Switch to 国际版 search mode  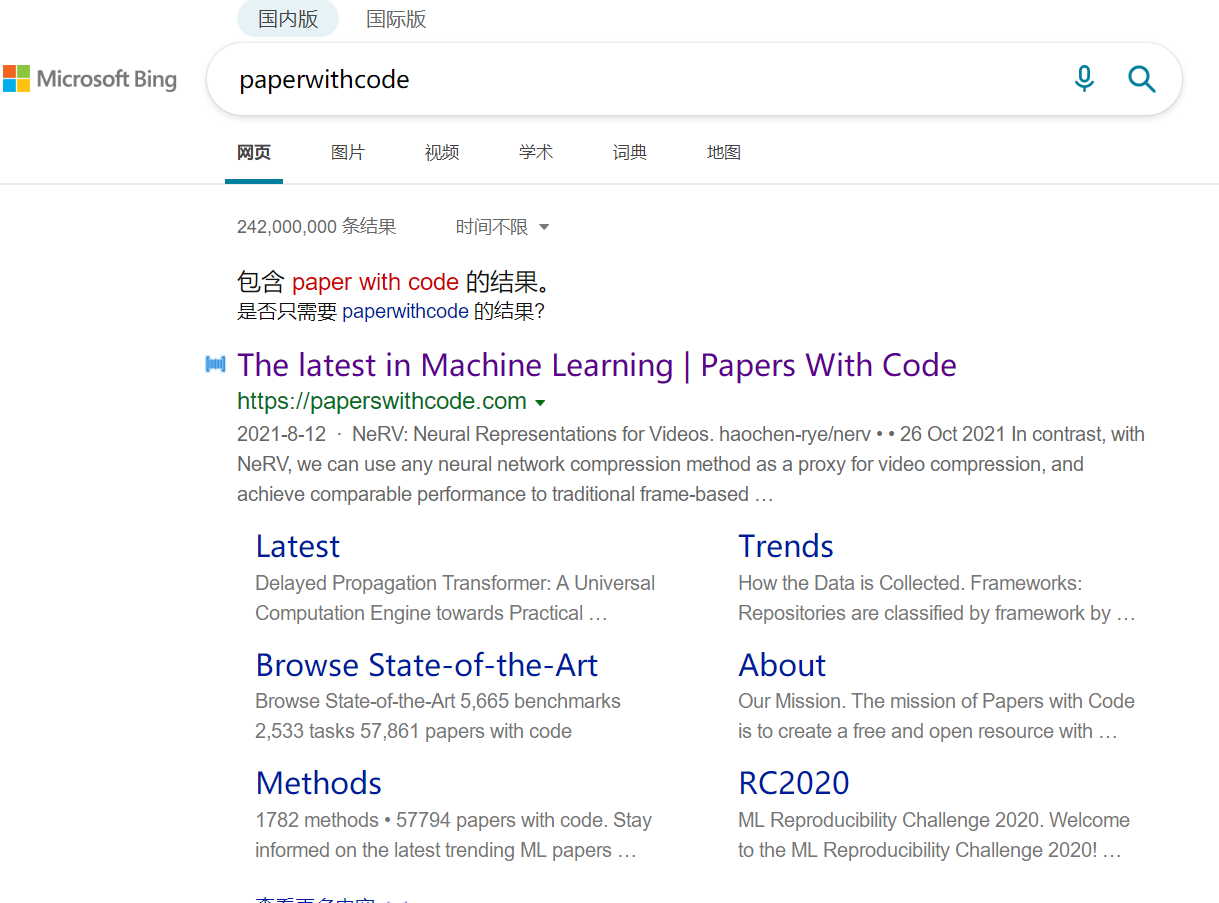(396, 19)
